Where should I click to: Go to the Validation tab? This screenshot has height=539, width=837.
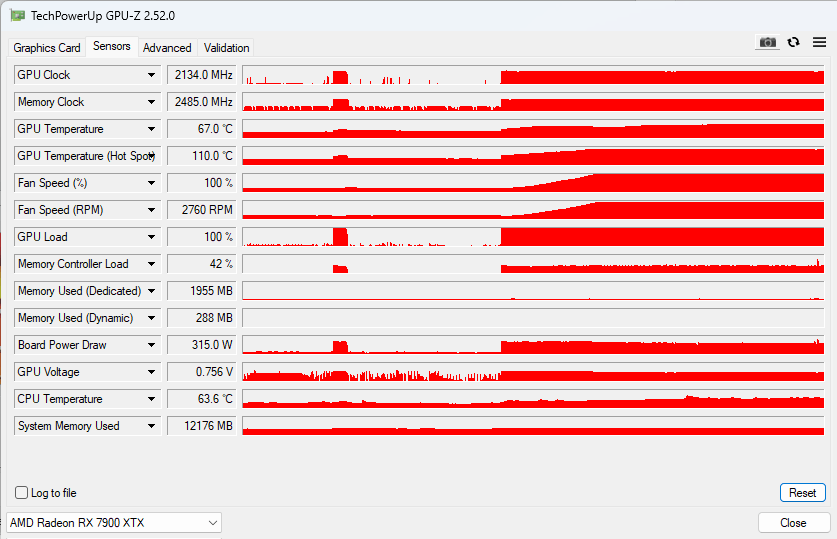(x=226, y=47)
